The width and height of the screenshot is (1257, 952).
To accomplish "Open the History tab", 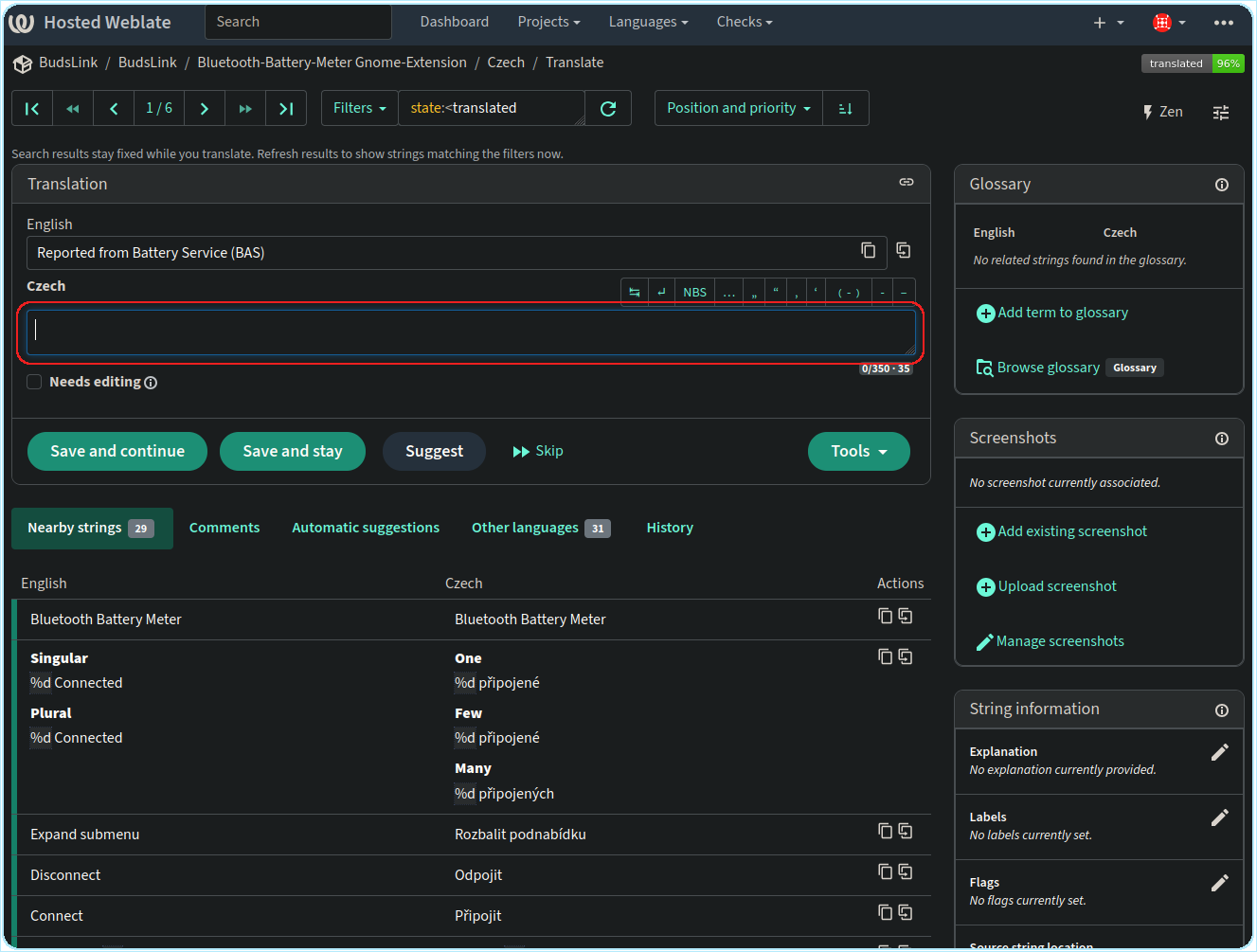I will point(670,528).
